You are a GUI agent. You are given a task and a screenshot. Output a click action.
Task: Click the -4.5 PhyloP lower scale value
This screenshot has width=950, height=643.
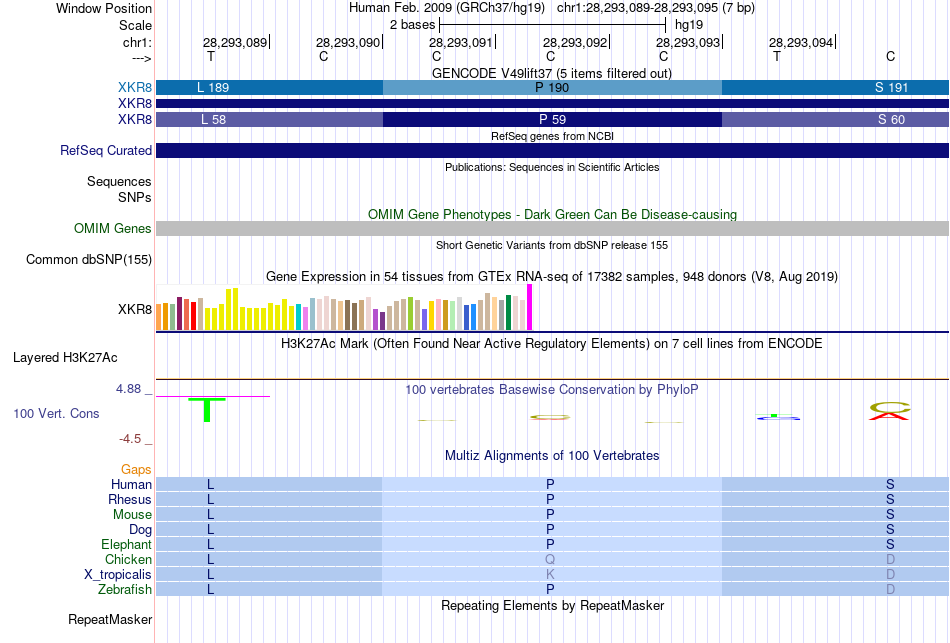click(130, 439)
